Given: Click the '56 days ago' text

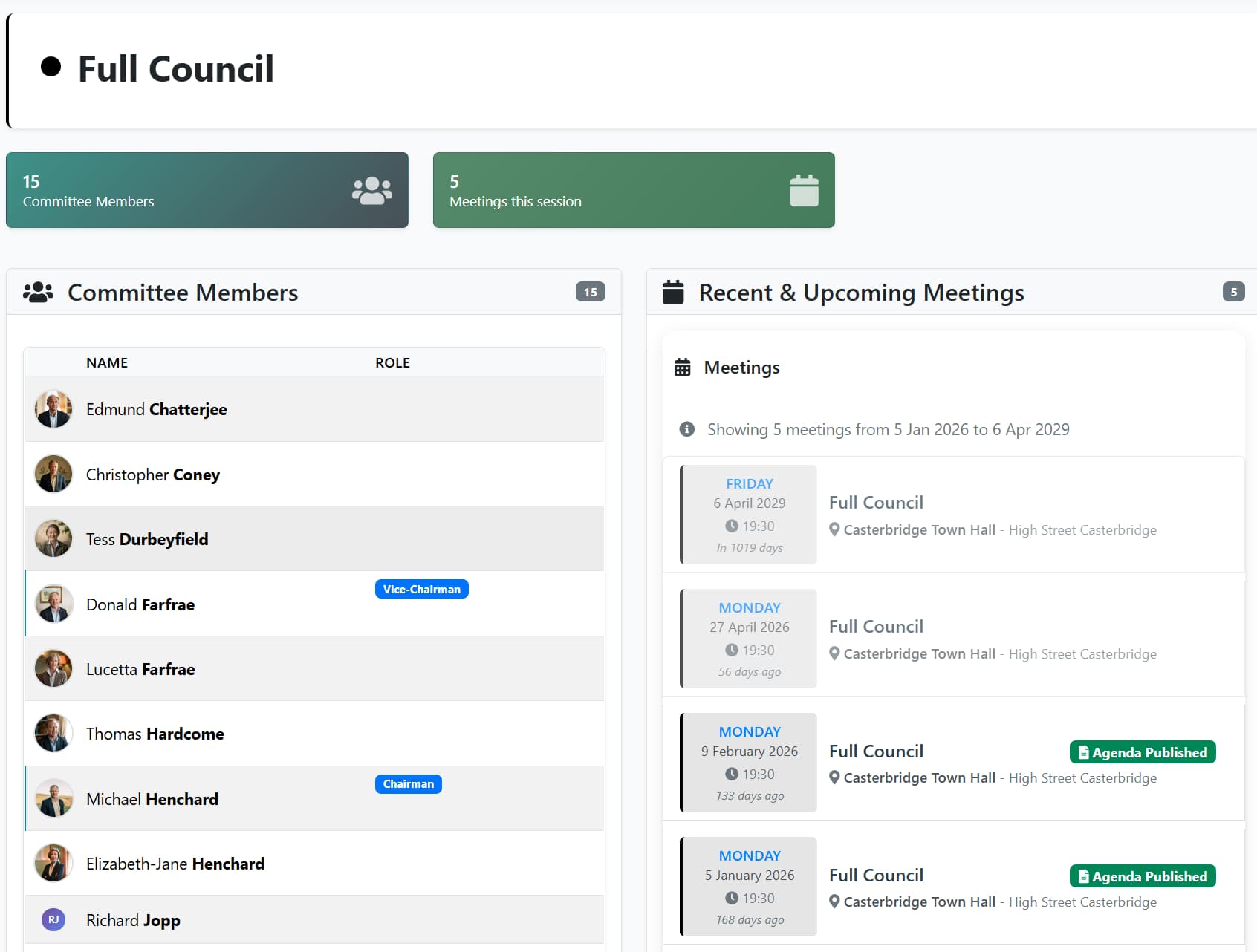Looking at the screenshot, I should (x=750, y=671).
